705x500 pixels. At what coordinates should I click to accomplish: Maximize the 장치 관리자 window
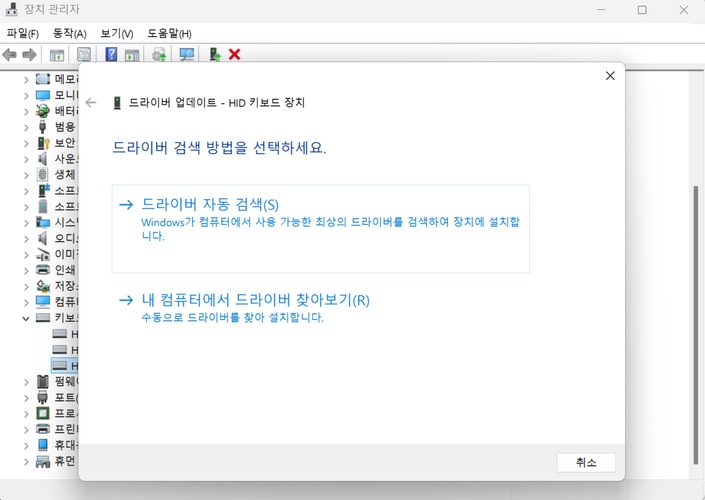click(642, 9)
